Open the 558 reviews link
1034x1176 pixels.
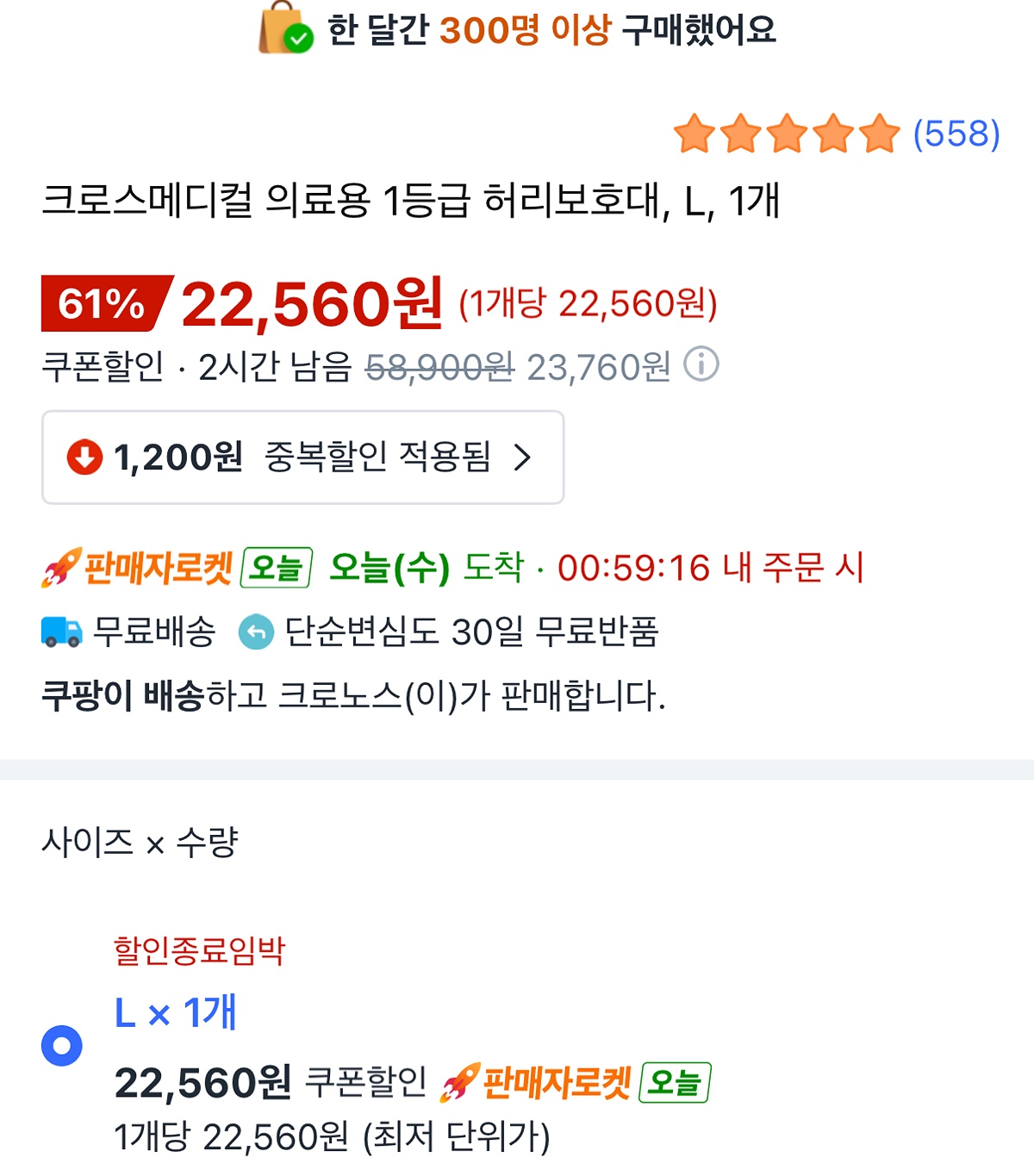(x=956, y=134)
